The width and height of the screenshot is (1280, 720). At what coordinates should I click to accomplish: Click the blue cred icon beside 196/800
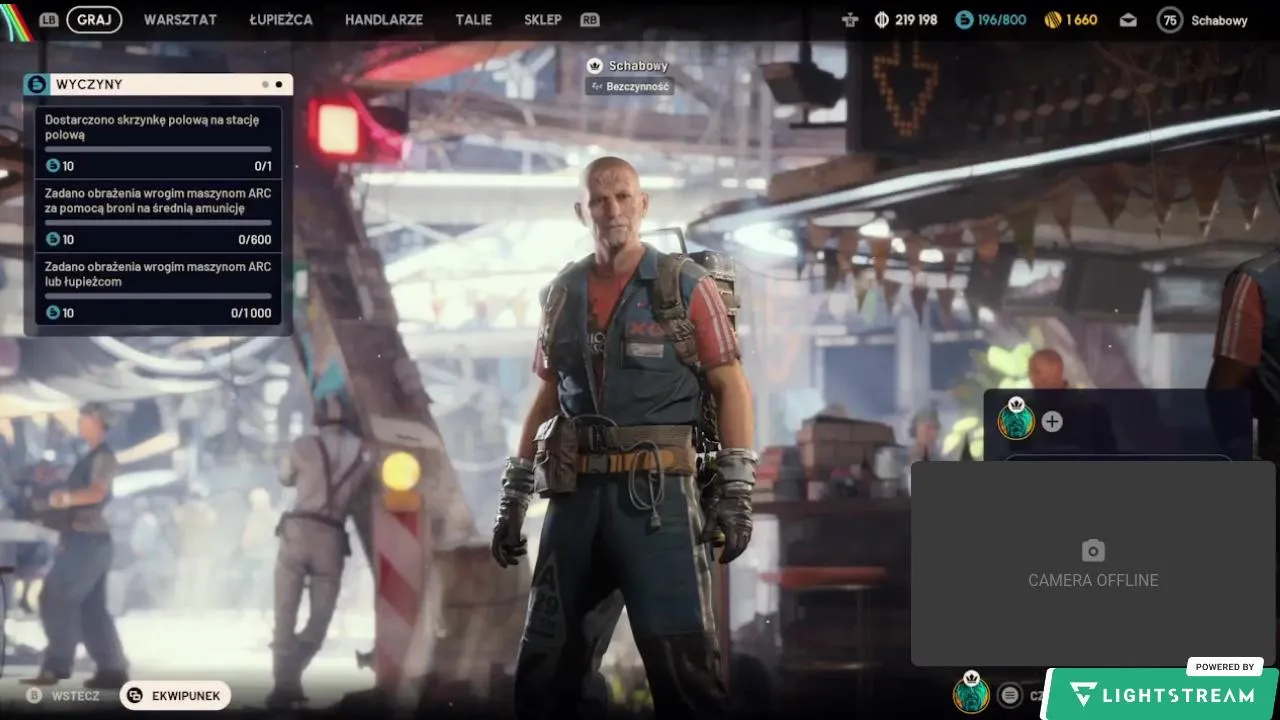964,20
